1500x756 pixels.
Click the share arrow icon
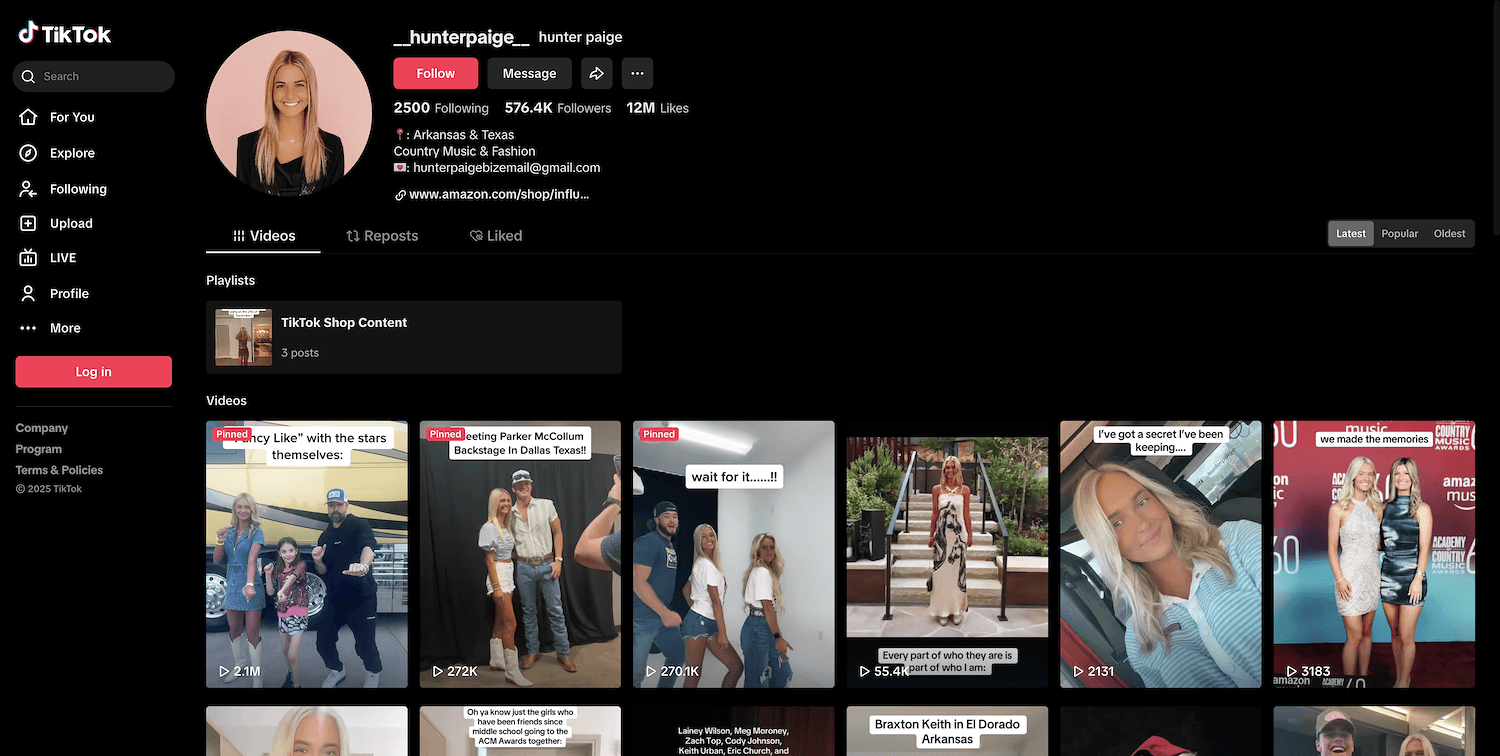click(596, 73)
